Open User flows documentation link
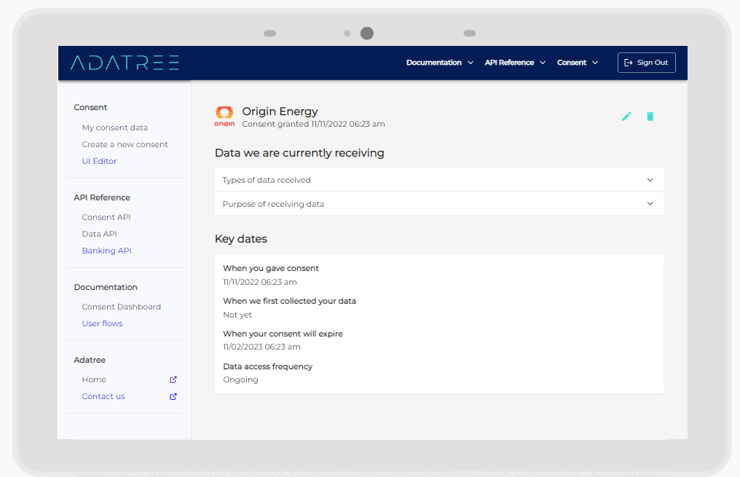This screenshot has width=740, height=477. (x=102, y=324)
